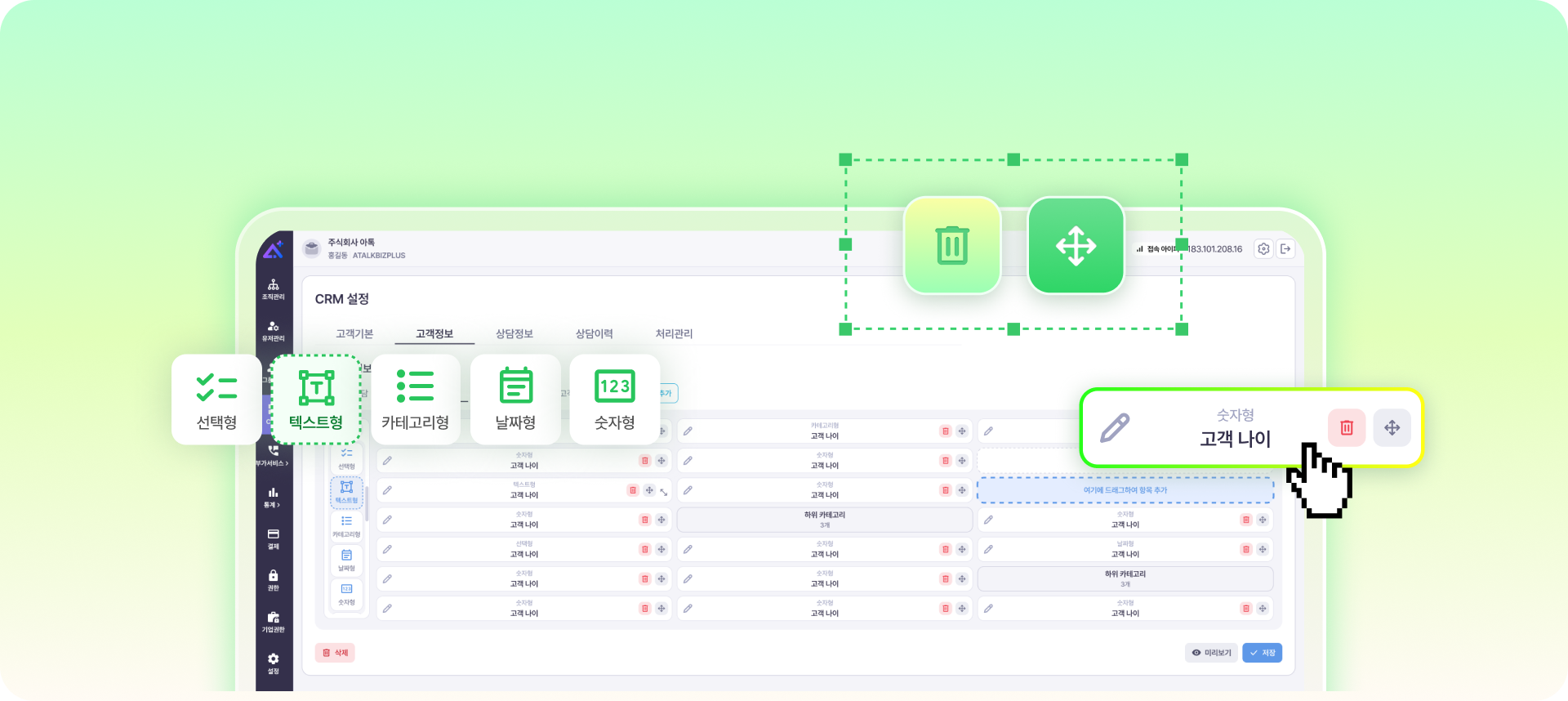Click the blue 저장 button

[1262, 653]
